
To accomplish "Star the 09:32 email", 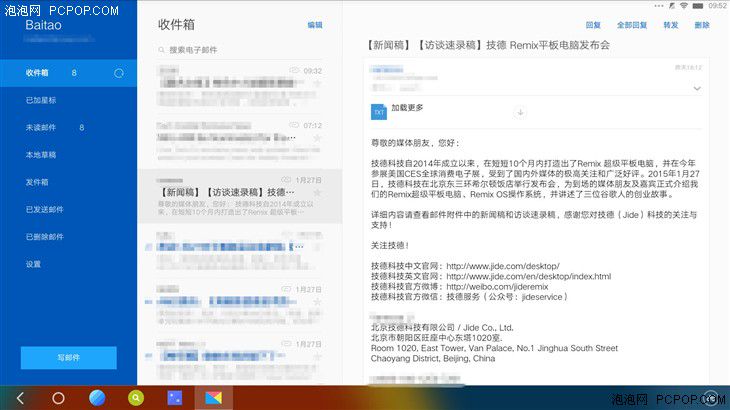I will pos(317,84).
